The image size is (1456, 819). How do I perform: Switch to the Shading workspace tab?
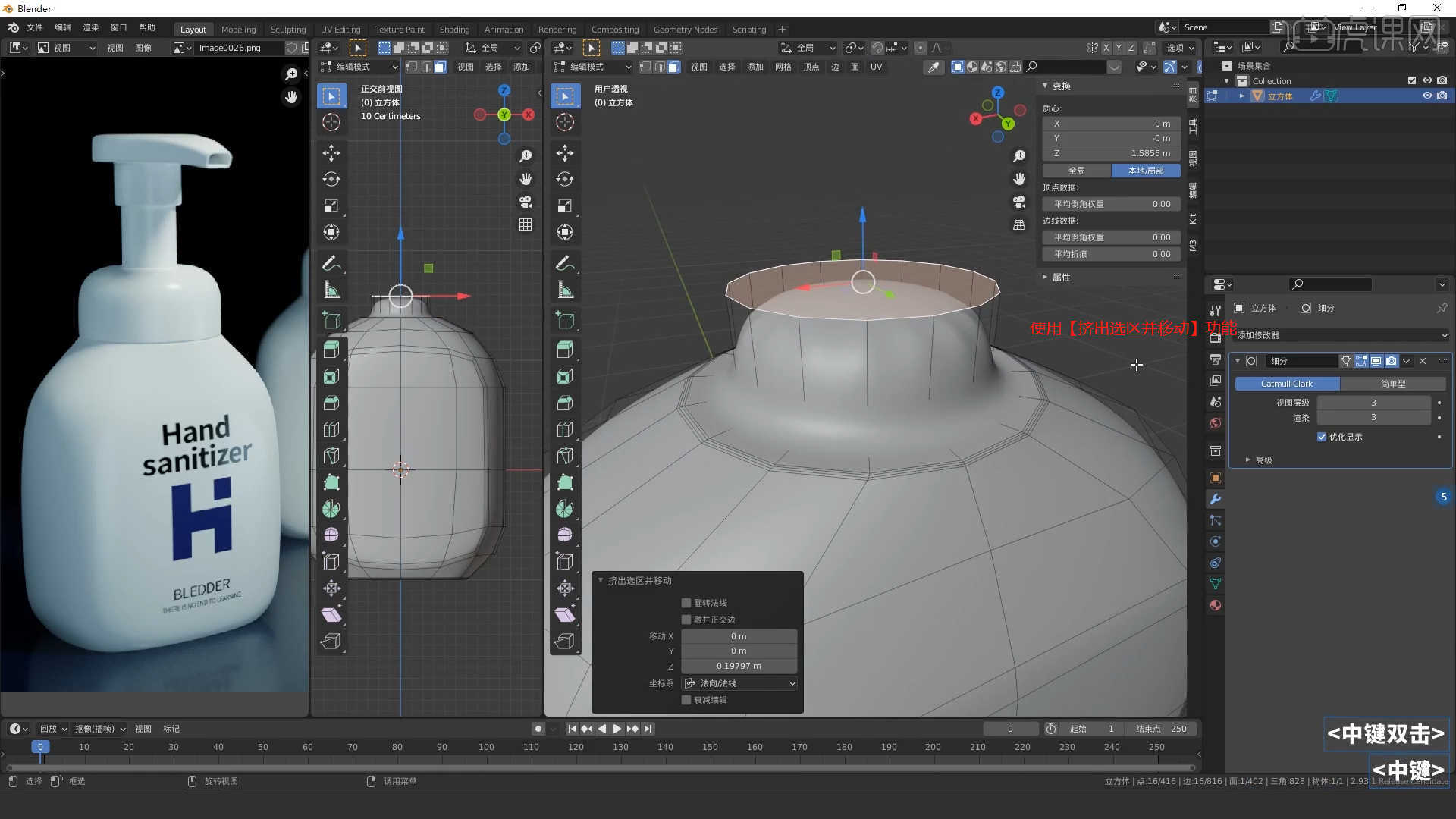coord(454,29)
